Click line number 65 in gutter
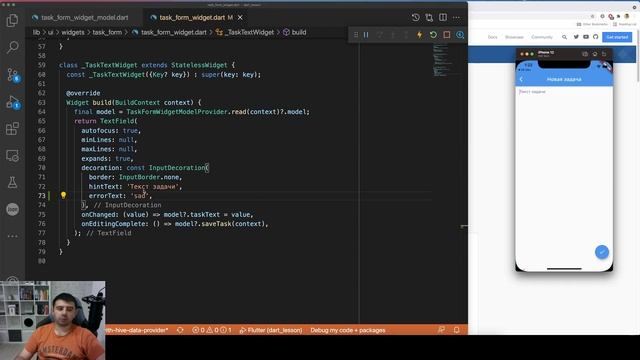This screenshot has width=640, height=360. (42, 121)
